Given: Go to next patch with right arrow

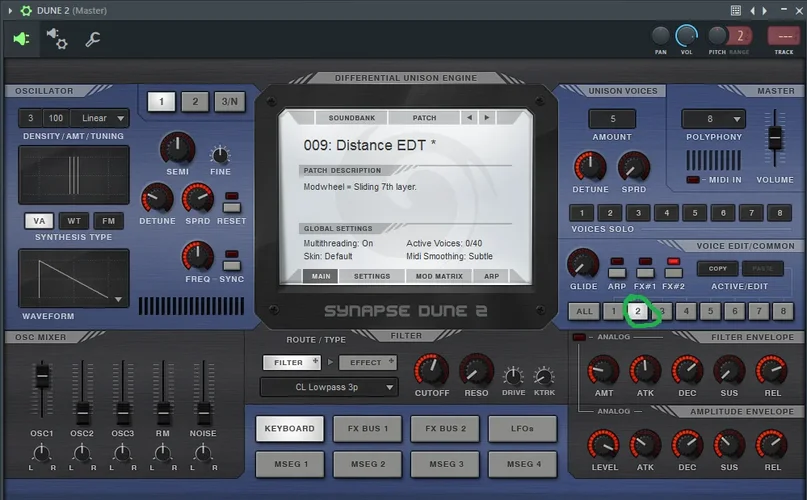Looking at the screenshot, I should pos(487,117).
